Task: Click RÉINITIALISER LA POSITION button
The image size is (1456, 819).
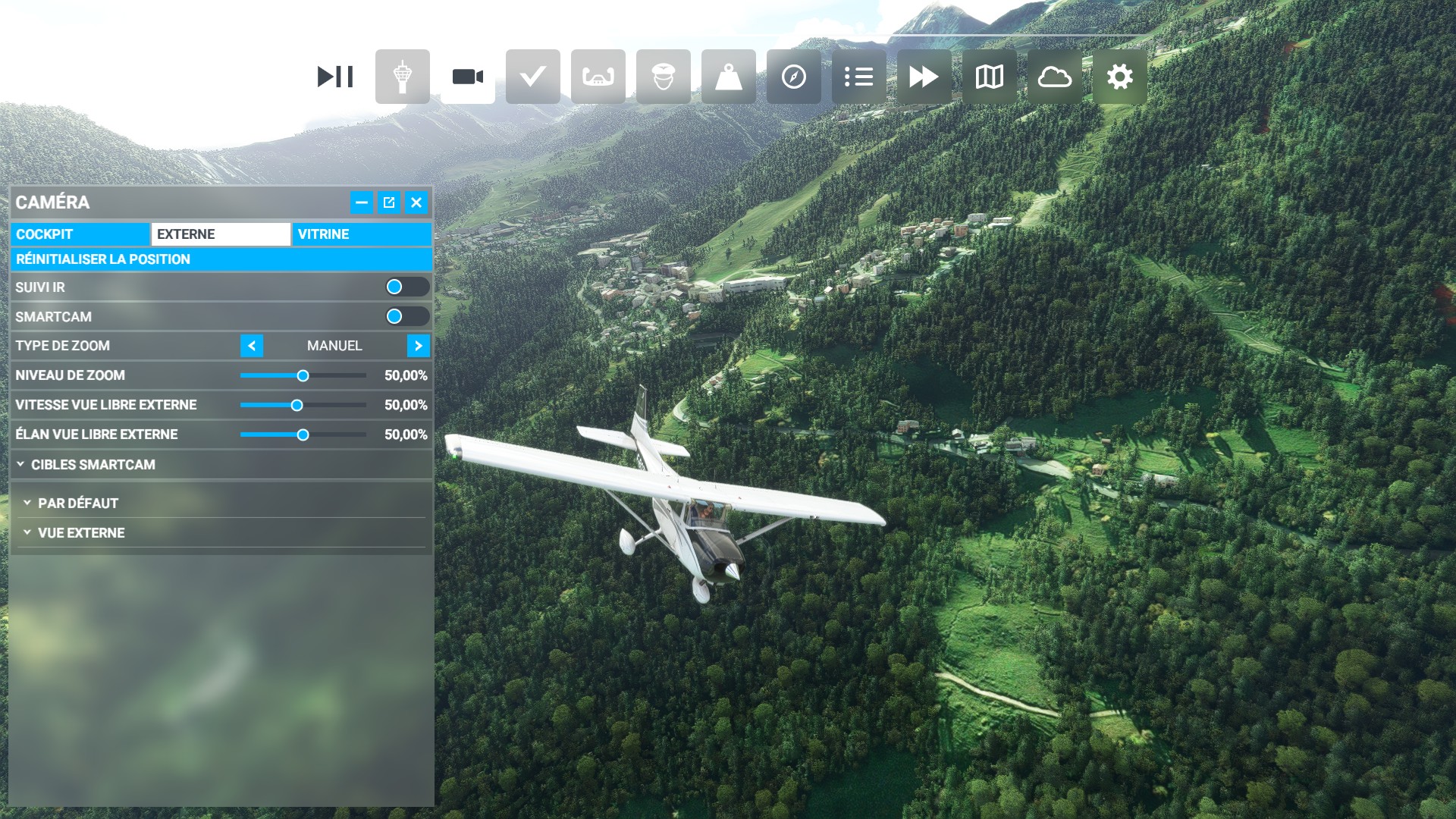Action: coord(221,259)
